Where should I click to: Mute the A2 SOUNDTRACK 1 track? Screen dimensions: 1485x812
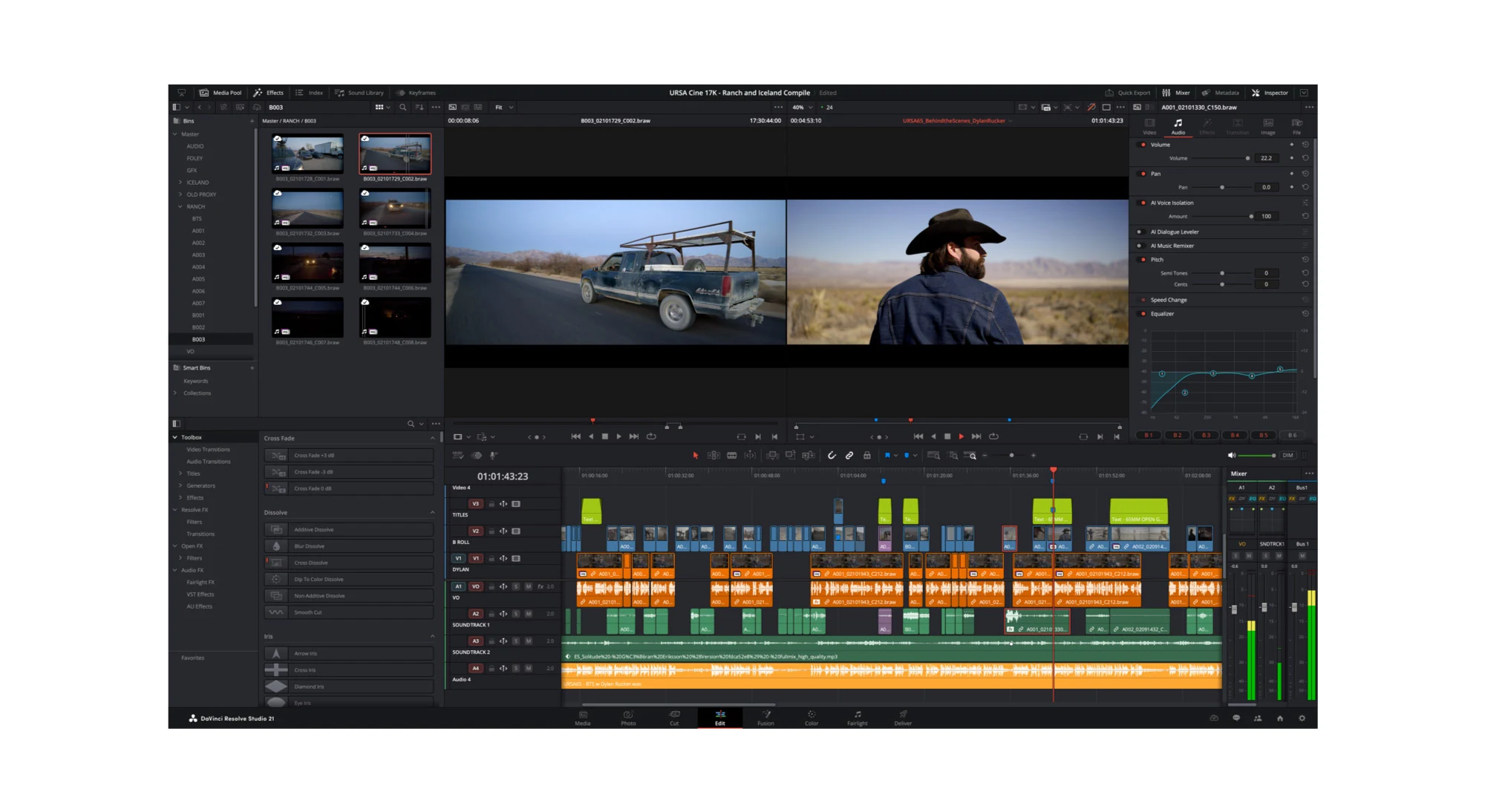(528, 614)
